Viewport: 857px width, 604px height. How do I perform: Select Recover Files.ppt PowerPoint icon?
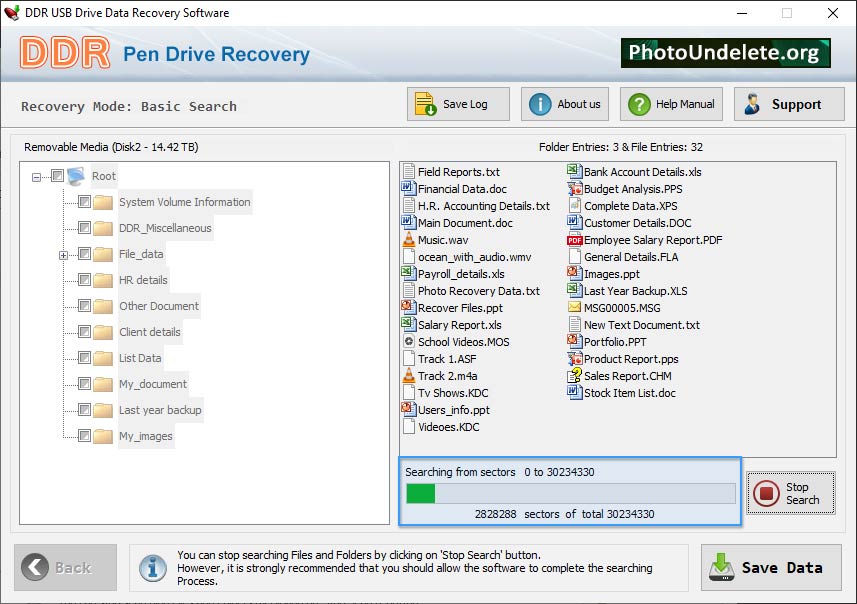[408, 307]
